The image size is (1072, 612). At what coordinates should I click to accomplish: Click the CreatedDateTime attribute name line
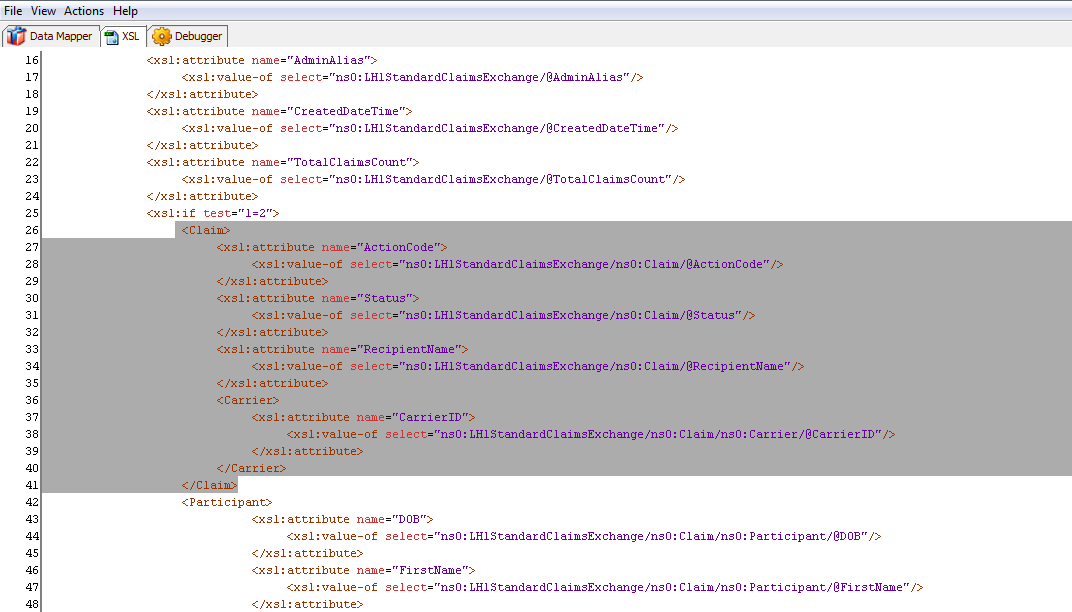(280, 111)
